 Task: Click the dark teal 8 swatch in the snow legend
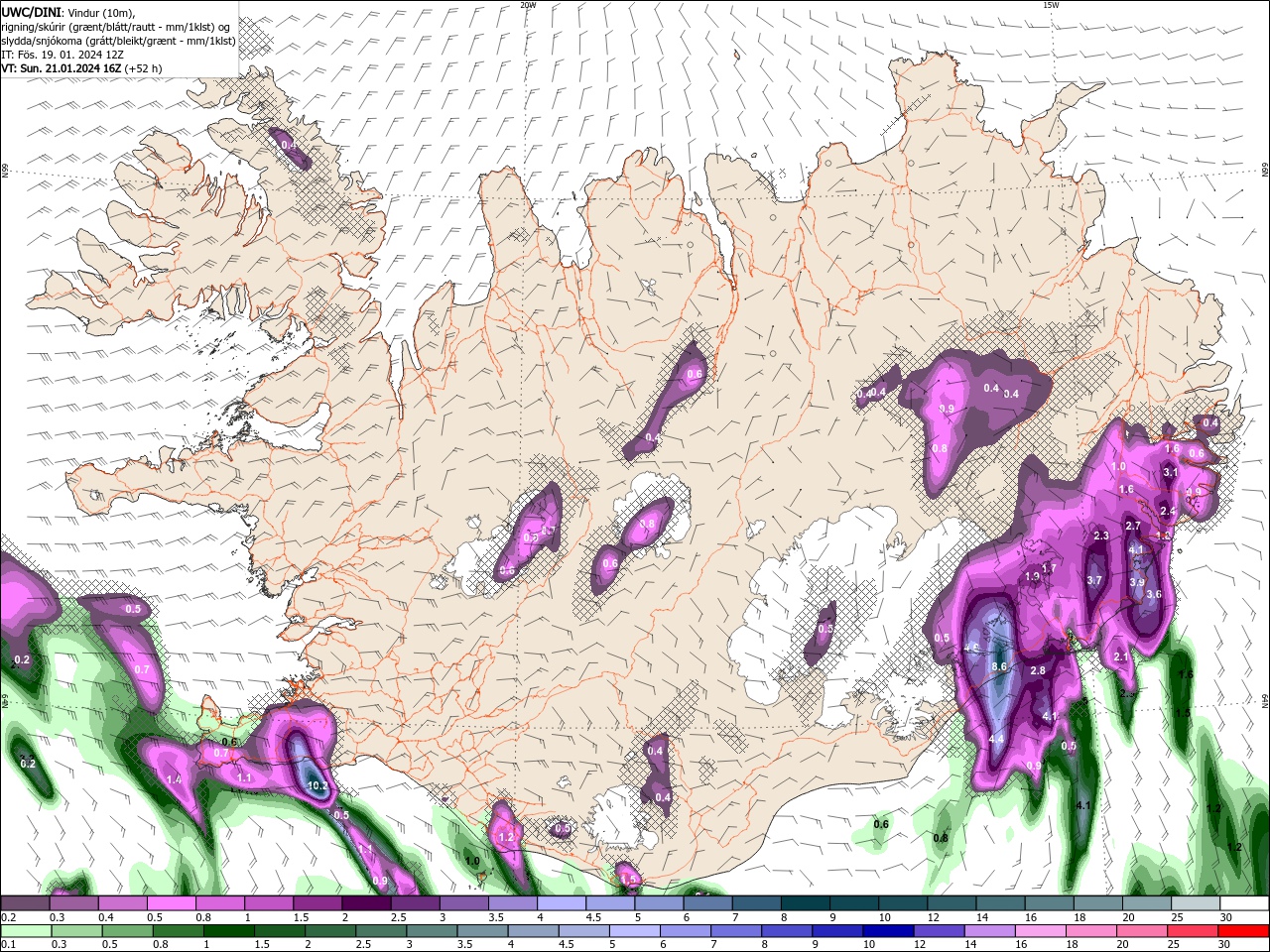click(x=806, y=903)
